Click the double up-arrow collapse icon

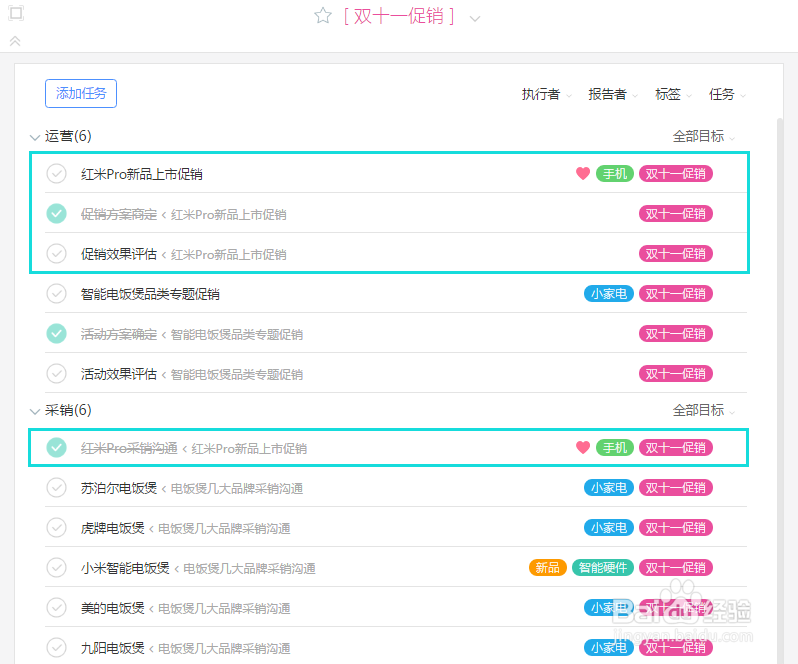(x=15, y=41)
